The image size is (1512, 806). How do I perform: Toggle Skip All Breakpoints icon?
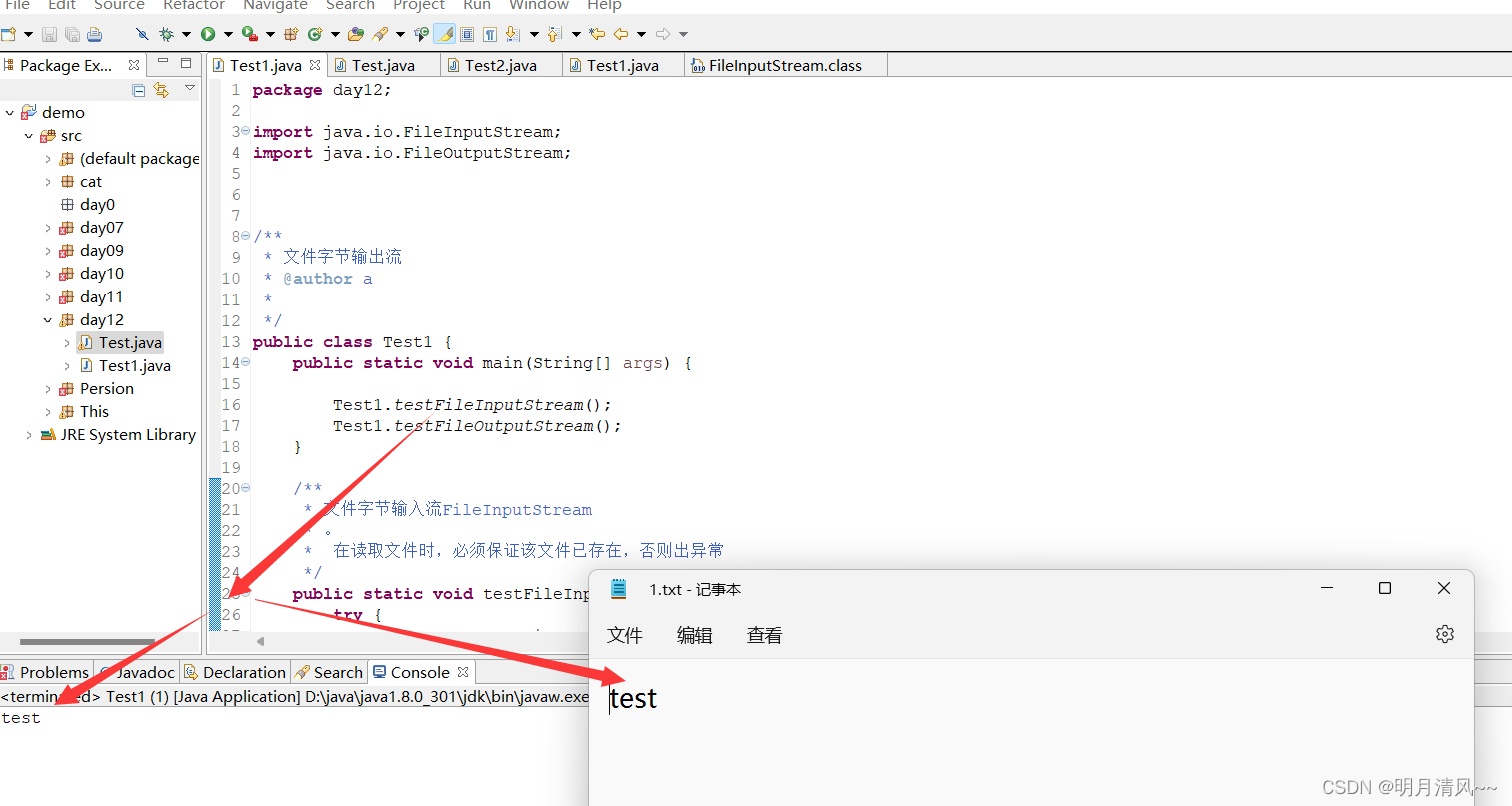(x=142, y=34)
